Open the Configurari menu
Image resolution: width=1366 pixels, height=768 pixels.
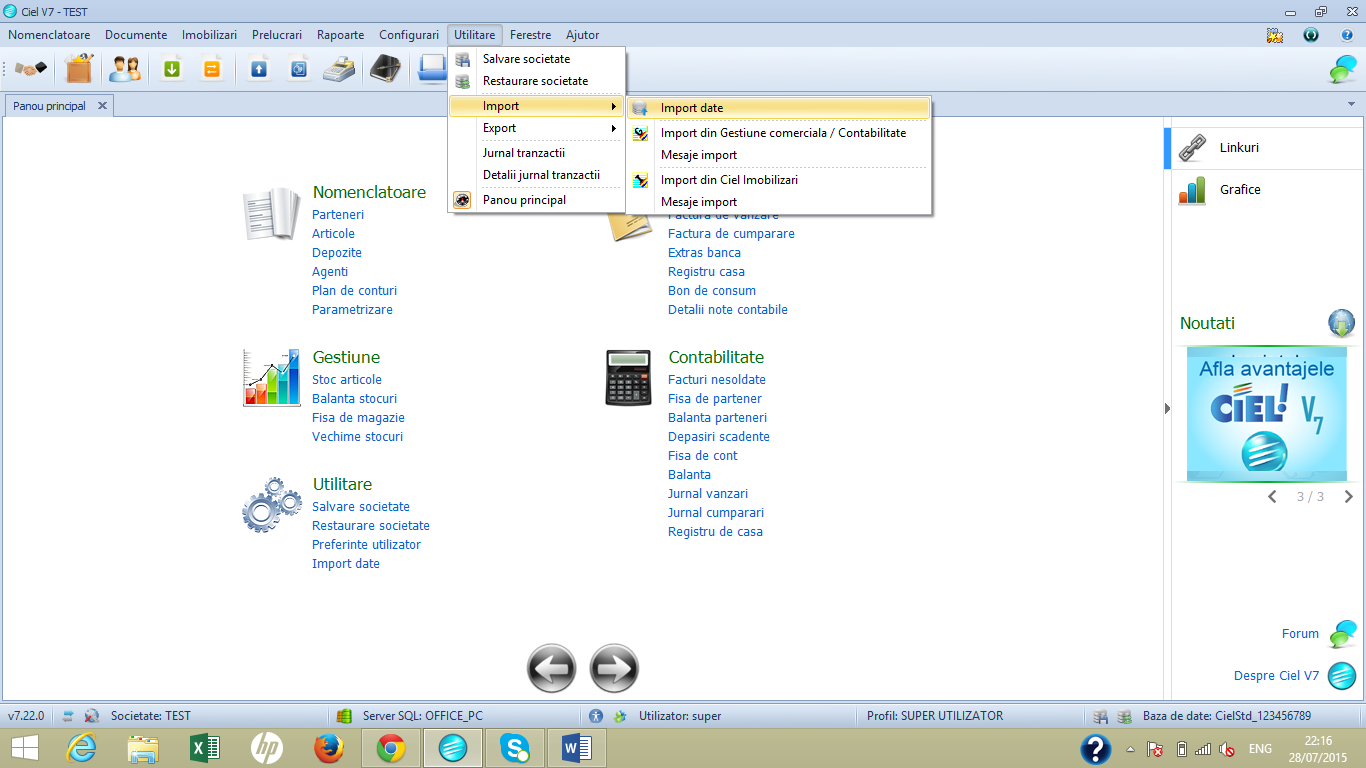coord(409,35)
